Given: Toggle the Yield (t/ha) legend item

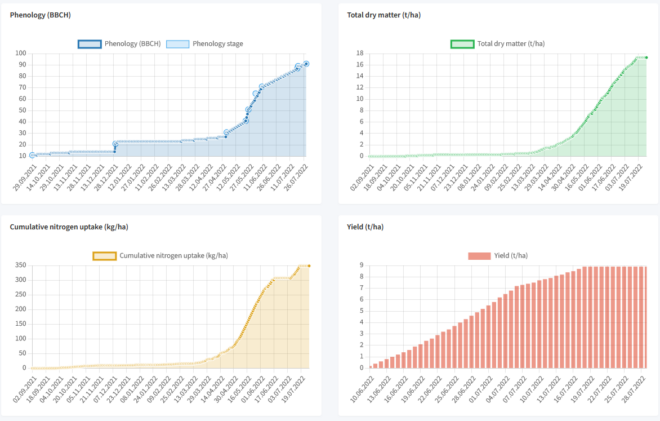Looking at the screenshot, I should click(498, 256).
